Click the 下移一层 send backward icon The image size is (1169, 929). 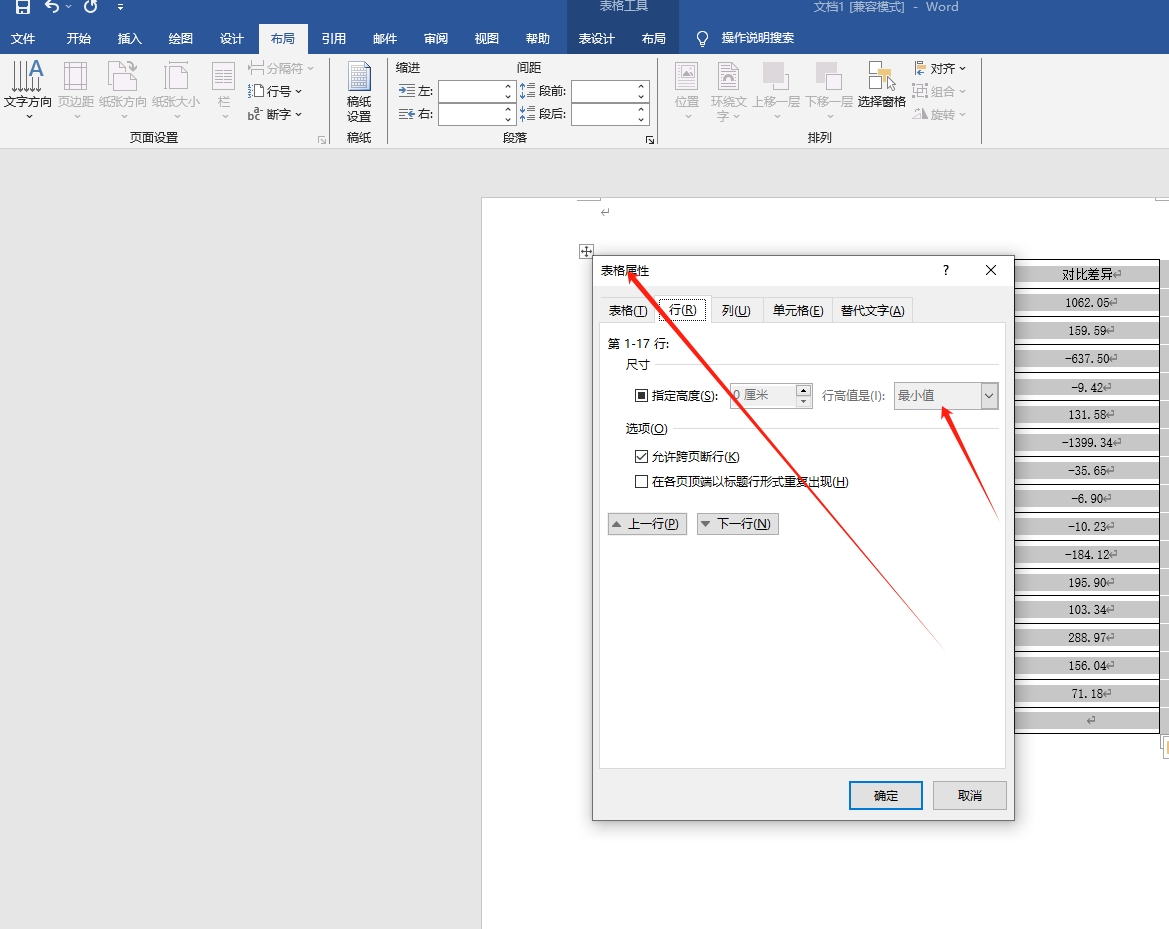[828, 90]
